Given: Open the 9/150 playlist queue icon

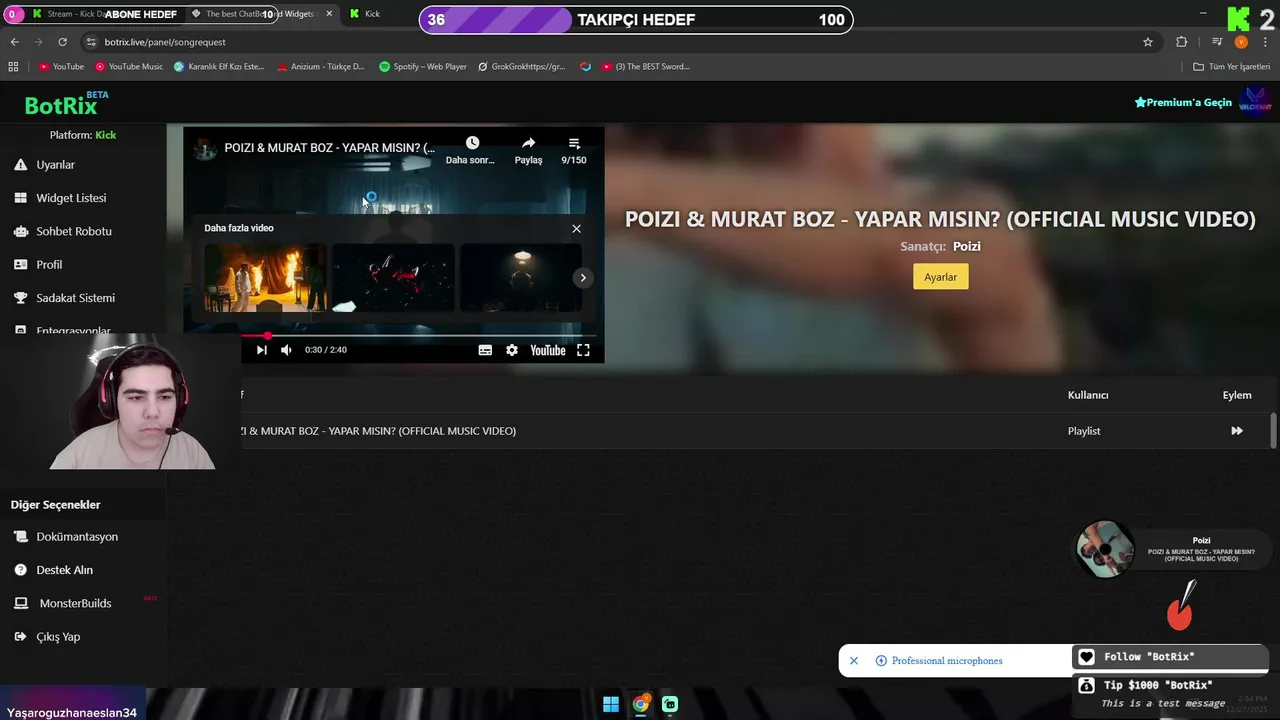Looking at the screenshot, I should (x=574, y=143).
